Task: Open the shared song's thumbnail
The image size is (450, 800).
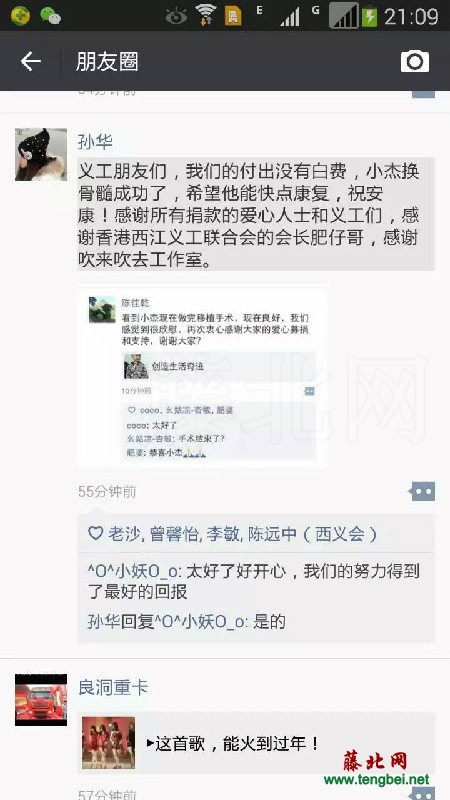Action: [109, 743]
